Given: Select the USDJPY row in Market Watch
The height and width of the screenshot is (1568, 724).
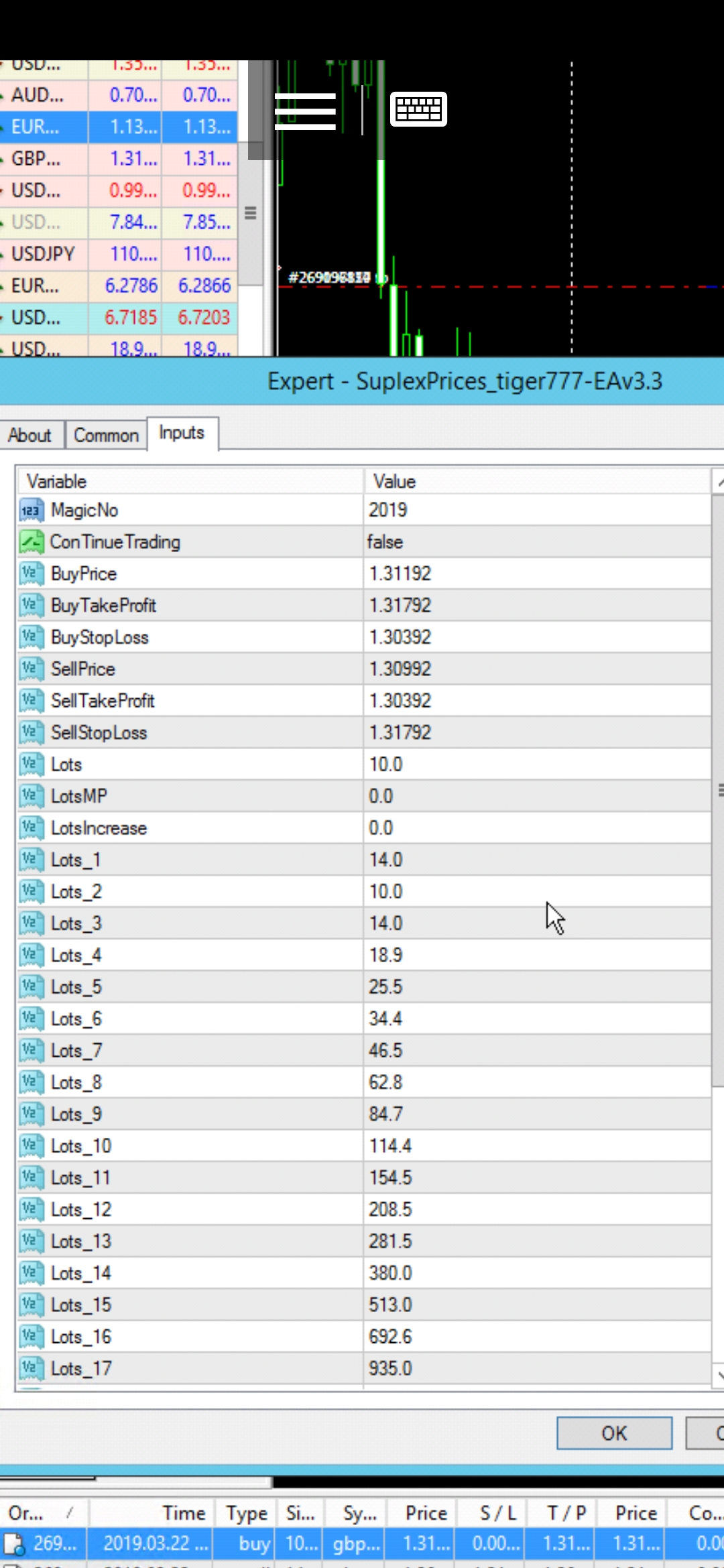Looking at the screenshot, I should click(43, 254).
